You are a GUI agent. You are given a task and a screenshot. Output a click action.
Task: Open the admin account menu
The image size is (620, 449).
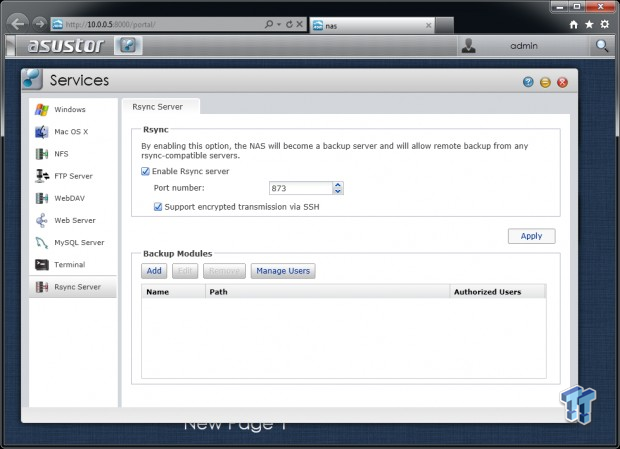point(524,46)
